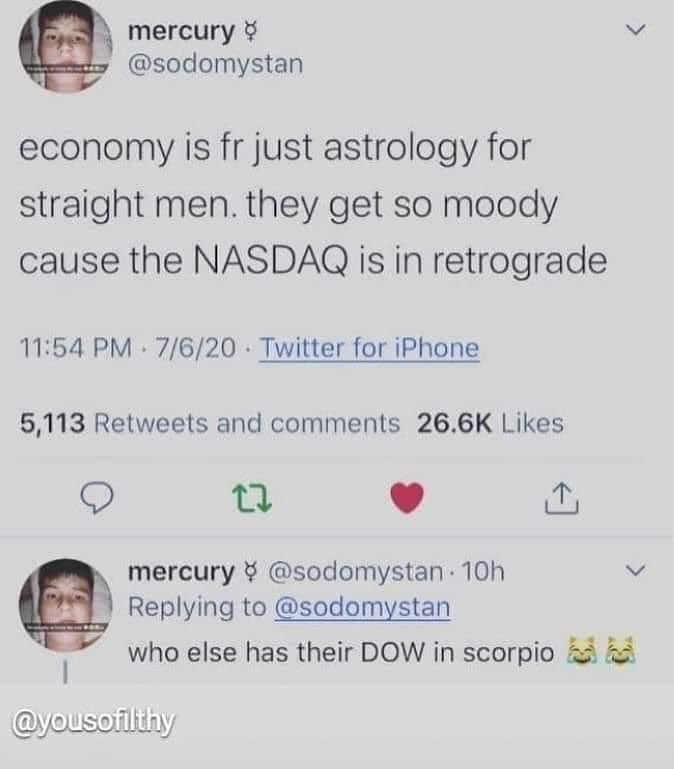Tap the reply speech bubble icon

click(97, 498)
